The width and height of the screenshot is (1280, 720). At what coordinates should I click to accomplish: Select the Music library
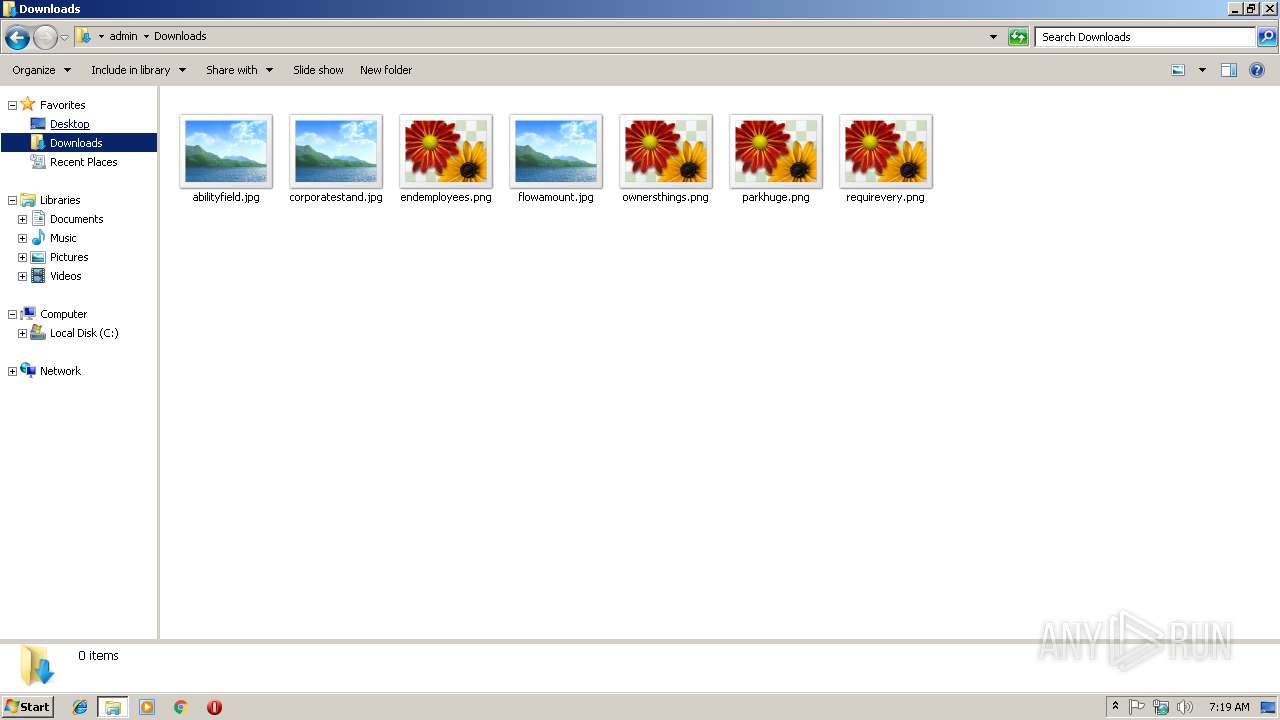pyautogui.click(x=63, y=238)
